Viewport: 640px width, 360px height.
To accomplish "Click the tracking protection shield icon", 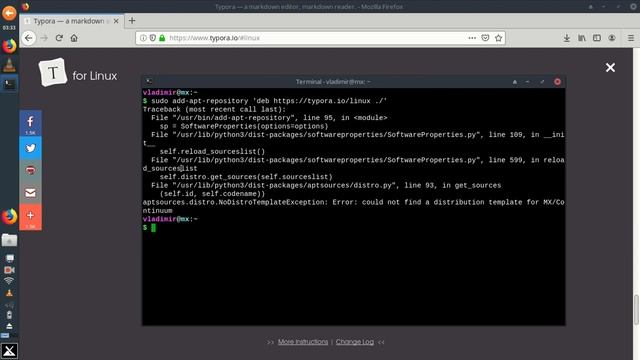I will pyautogui.click(x=152, y=38).
